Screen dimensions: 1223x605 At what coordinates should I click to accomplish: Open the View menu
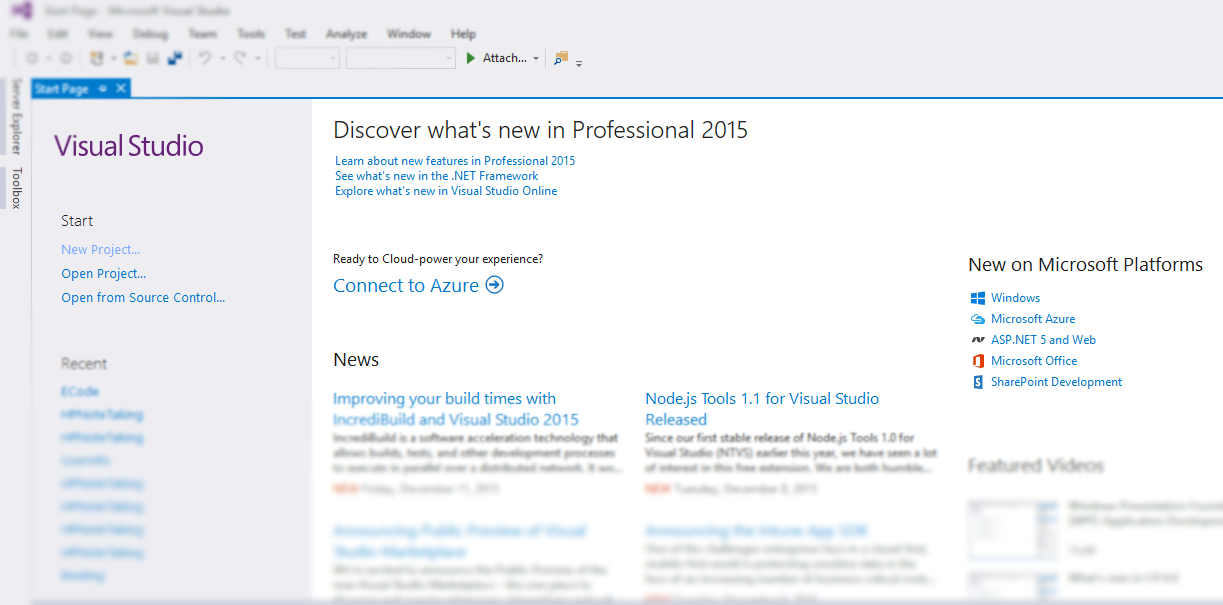coord(100,34)
